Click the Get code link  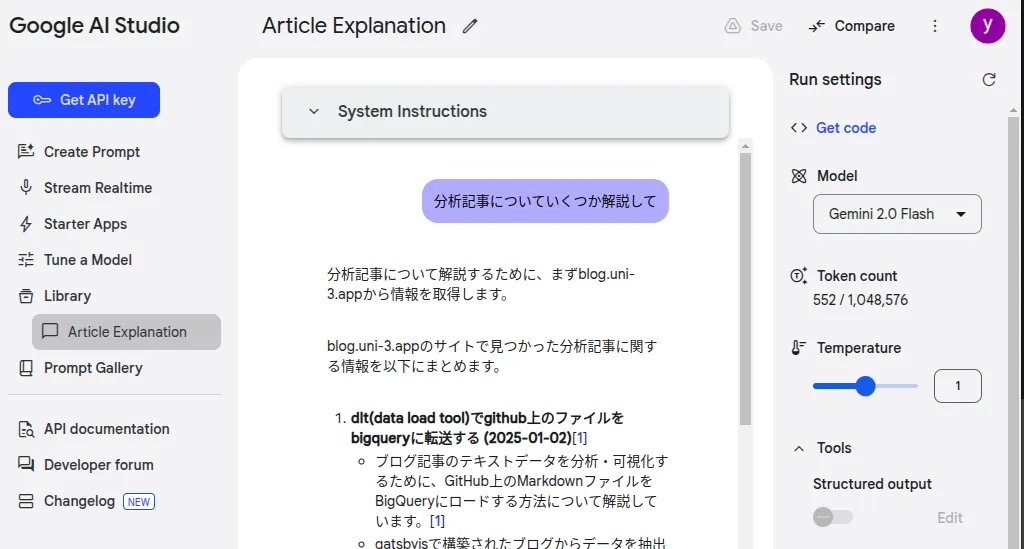(846, 128)
